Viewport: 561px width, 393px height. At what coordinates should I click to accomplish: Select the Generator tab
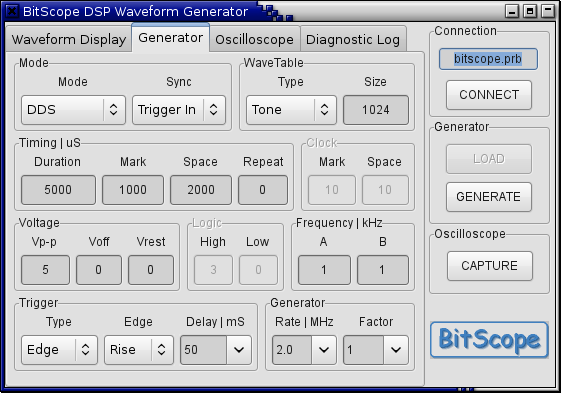tap(171, 38)
